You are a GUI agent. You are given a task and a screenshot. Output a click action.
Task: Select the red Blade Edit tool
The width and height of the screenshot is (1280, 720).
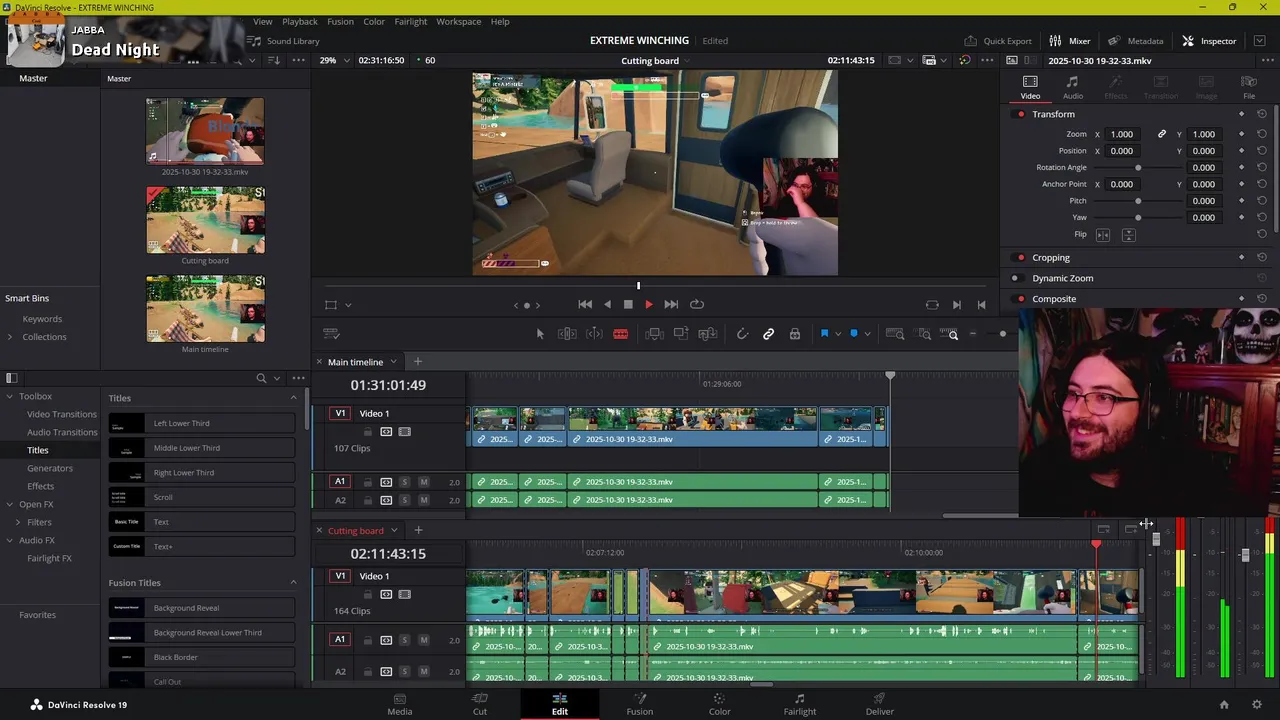coord(620,334)
